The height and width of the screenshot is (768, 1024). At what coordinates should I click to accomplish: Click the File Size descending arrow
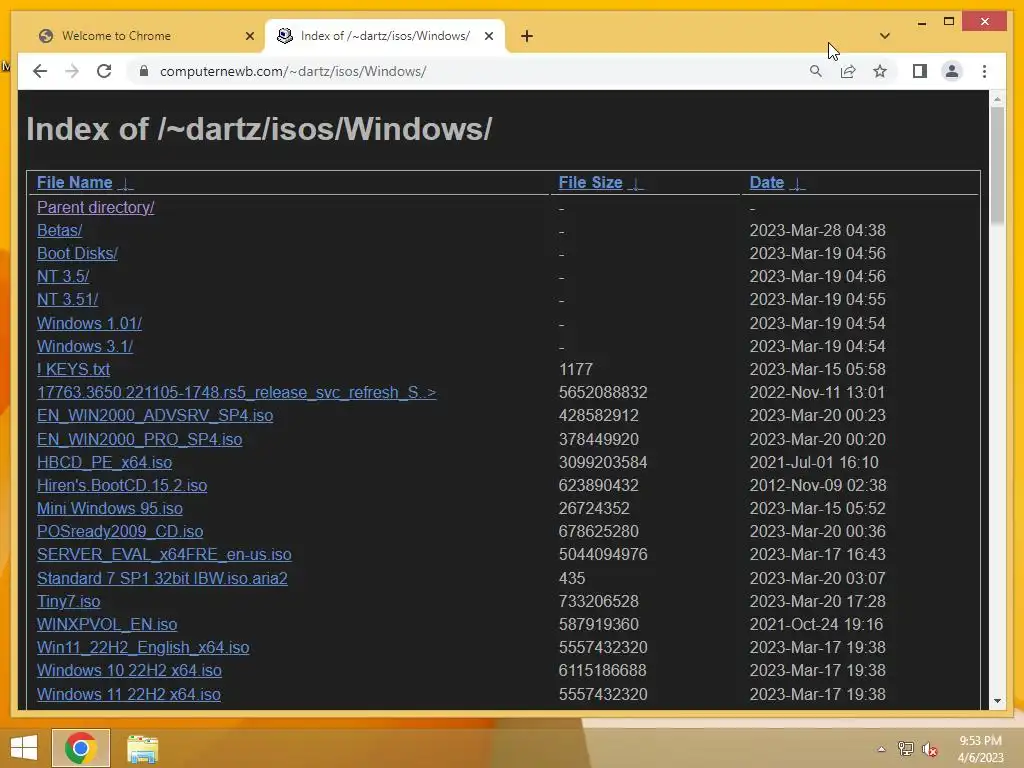pos(635,184)
